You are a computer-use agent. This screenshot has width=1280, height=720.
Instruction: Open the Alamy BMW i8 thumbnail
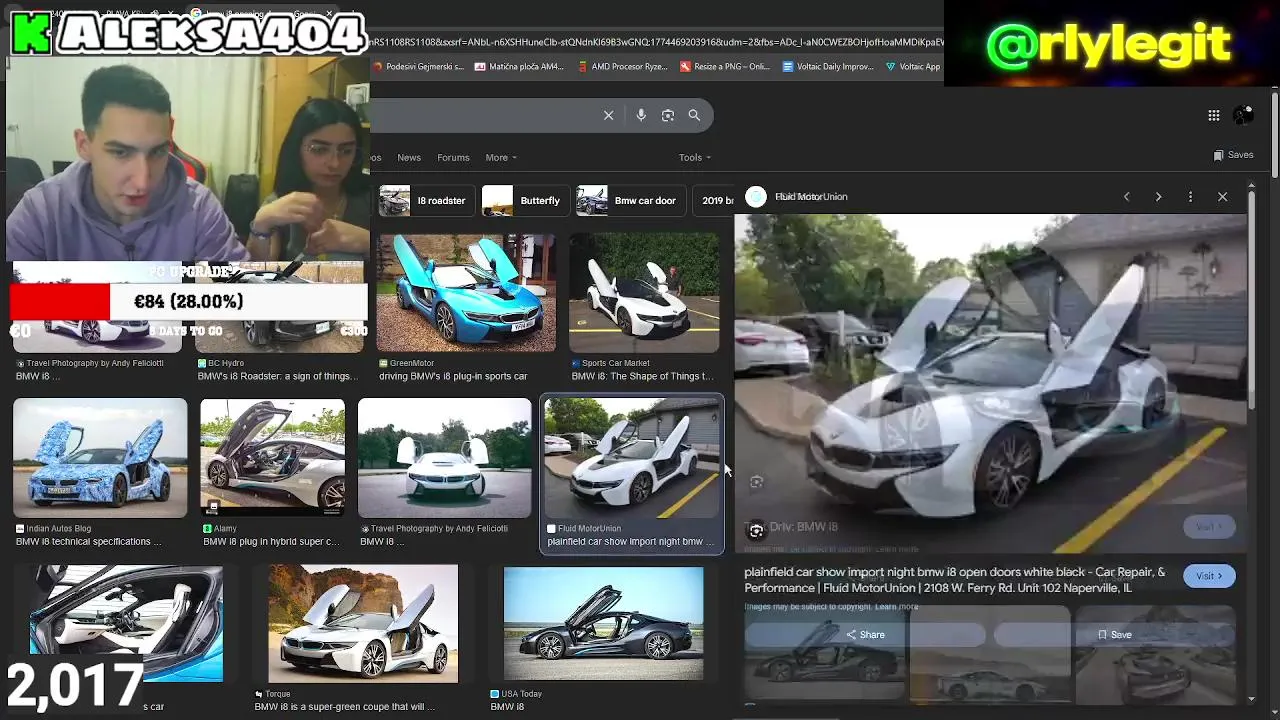tap(272, 458)
